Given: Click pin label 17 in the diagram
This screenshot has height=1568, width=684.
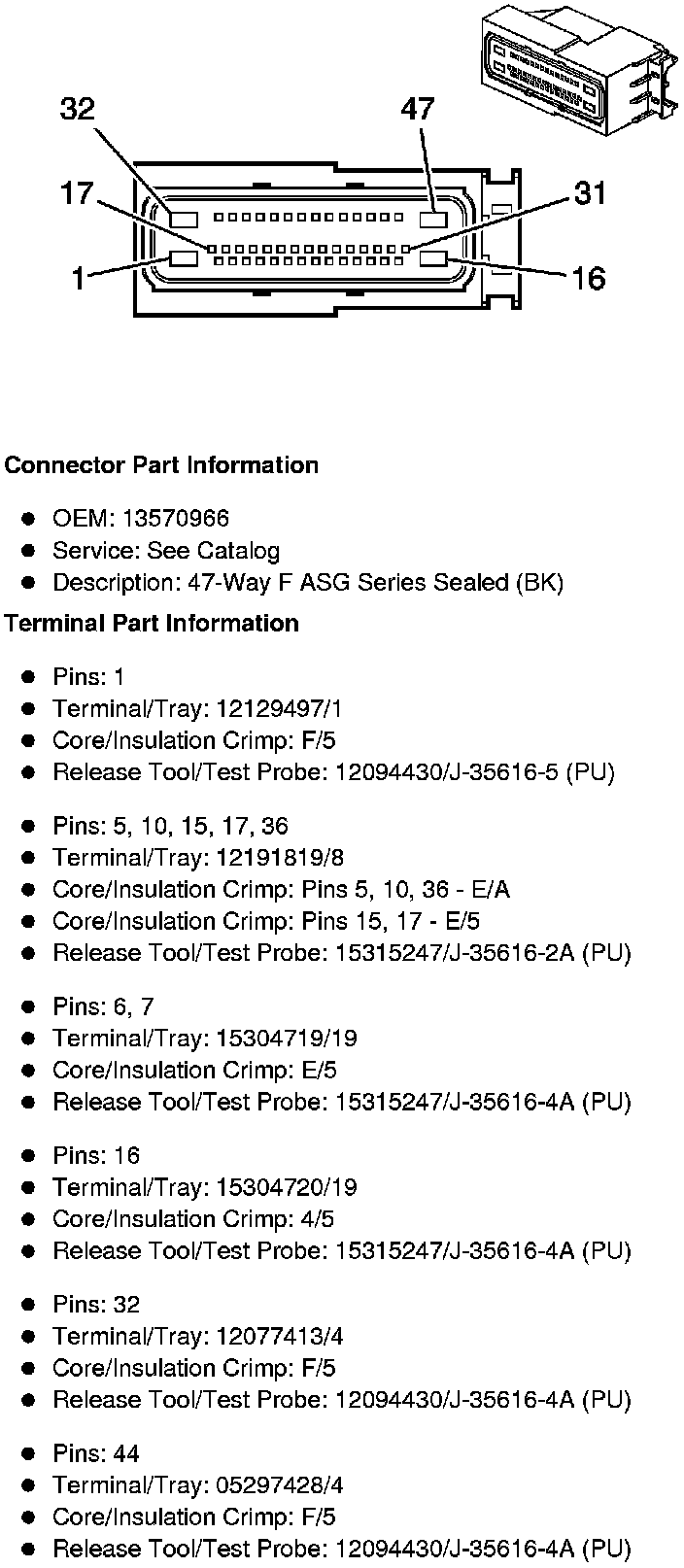Looking at the screenshot, I should [76, 193].
